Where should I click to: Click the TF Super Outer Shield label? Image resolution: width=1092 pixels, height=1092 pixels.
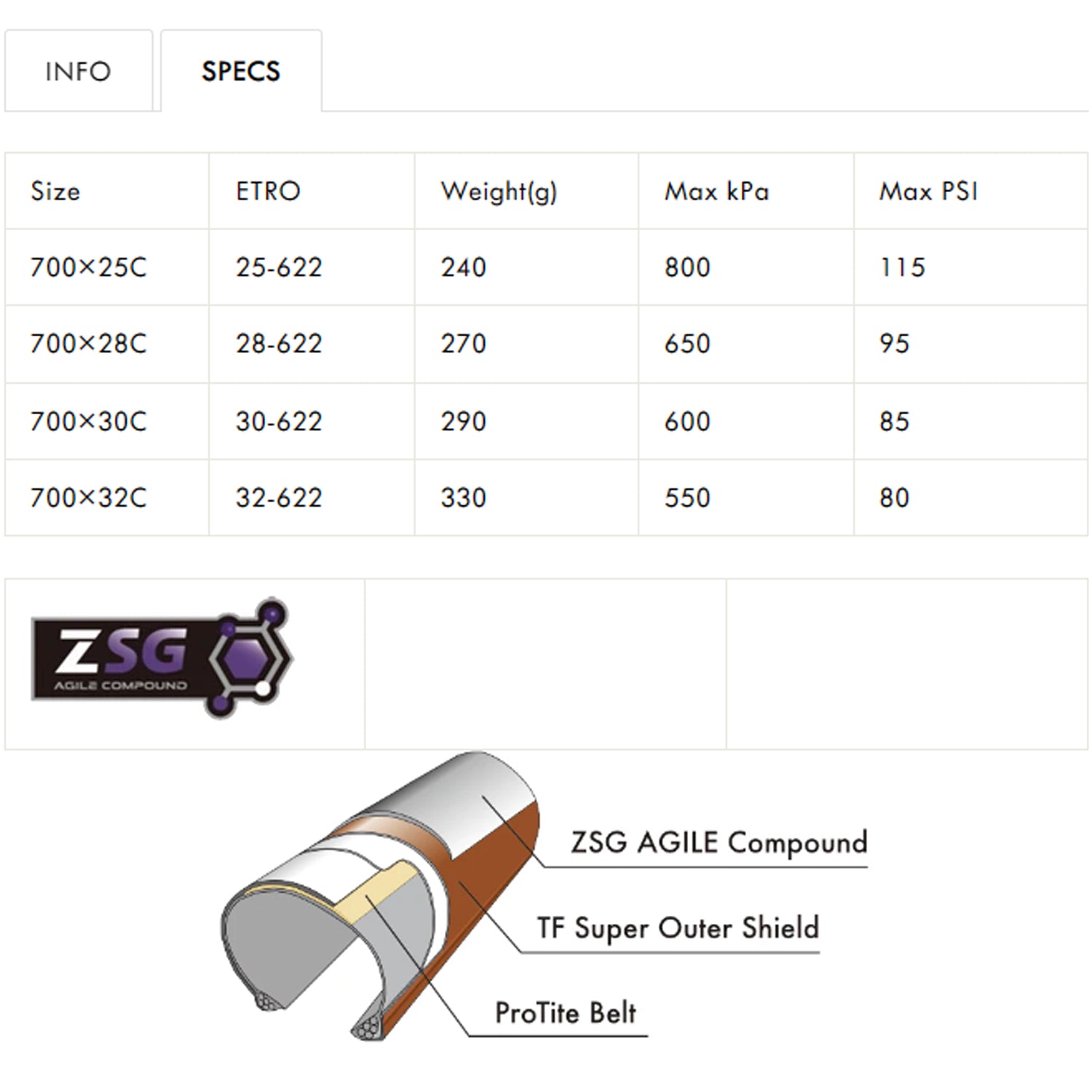pyautogui.click(x=677, y=928)
